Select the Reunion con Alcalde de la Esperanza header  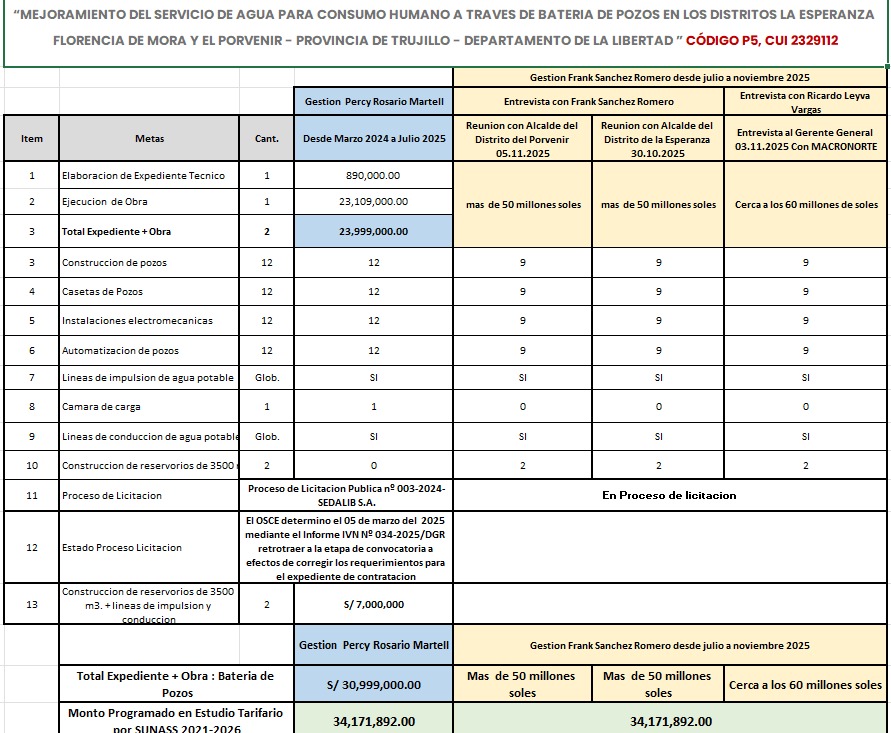(658, 139)
